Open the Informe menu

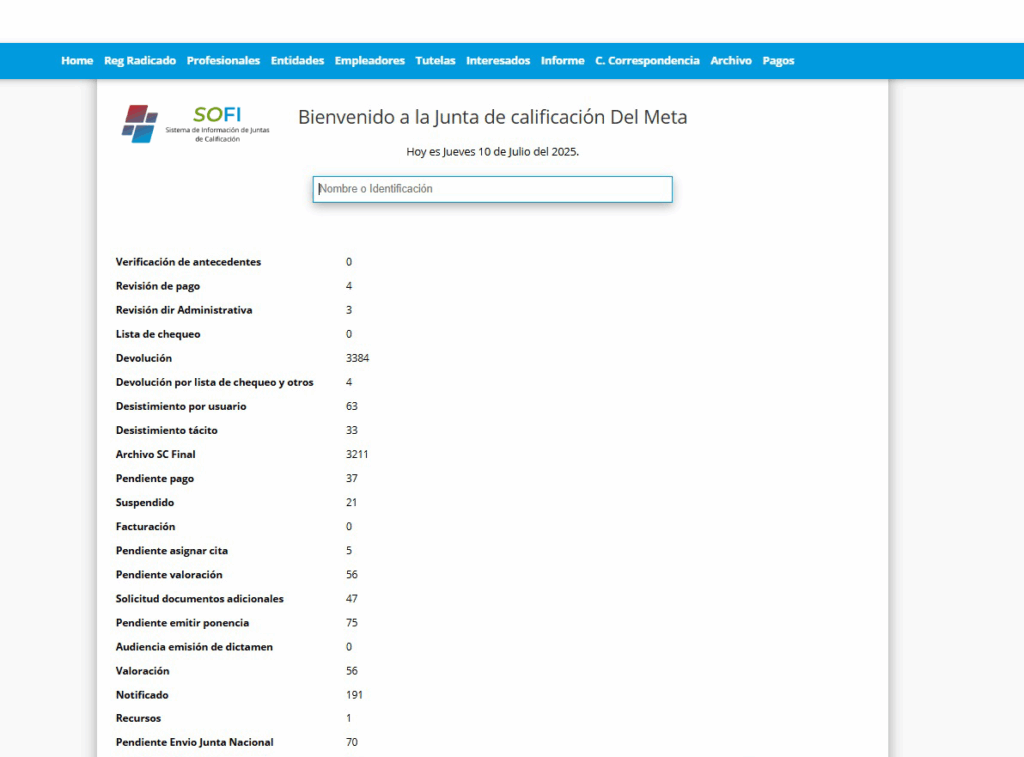[x=562, y=61]
